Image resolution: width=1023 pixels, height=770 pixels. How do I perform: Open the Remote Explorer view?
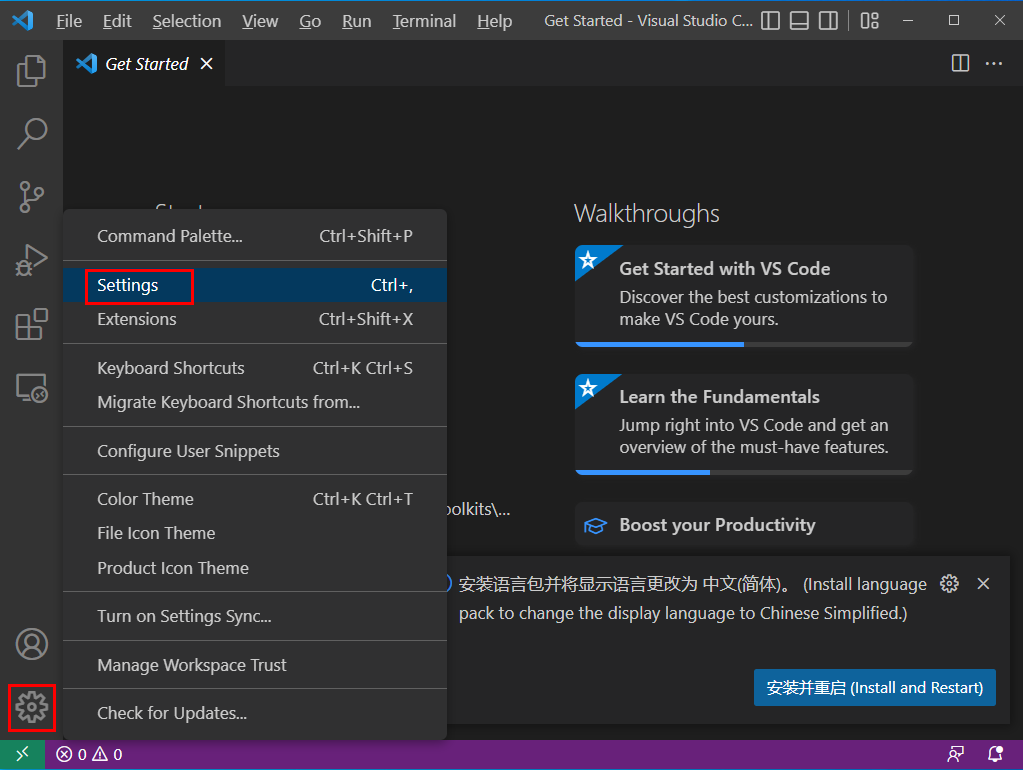[31, 388]
